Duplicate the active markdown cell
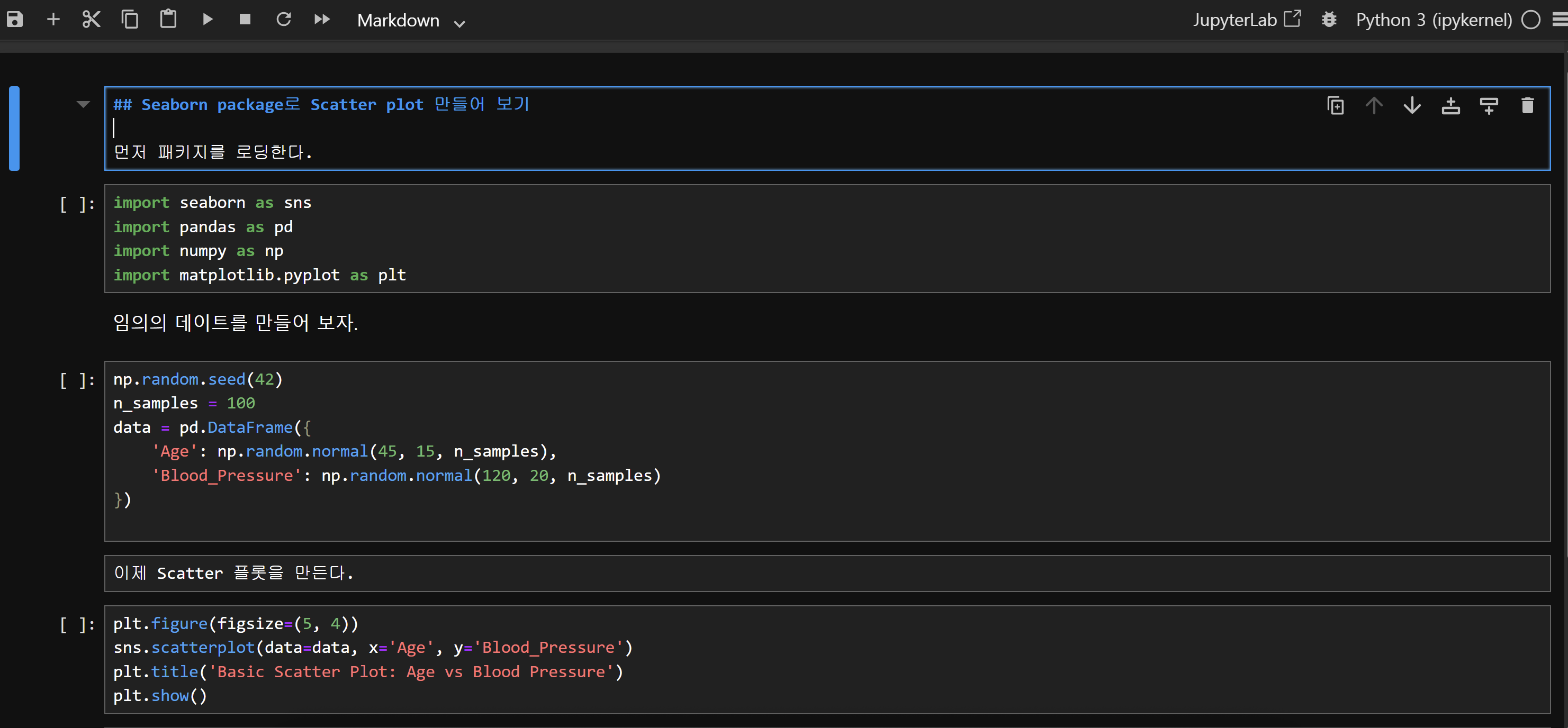Screen dimensions: 1568x728 1336,106
